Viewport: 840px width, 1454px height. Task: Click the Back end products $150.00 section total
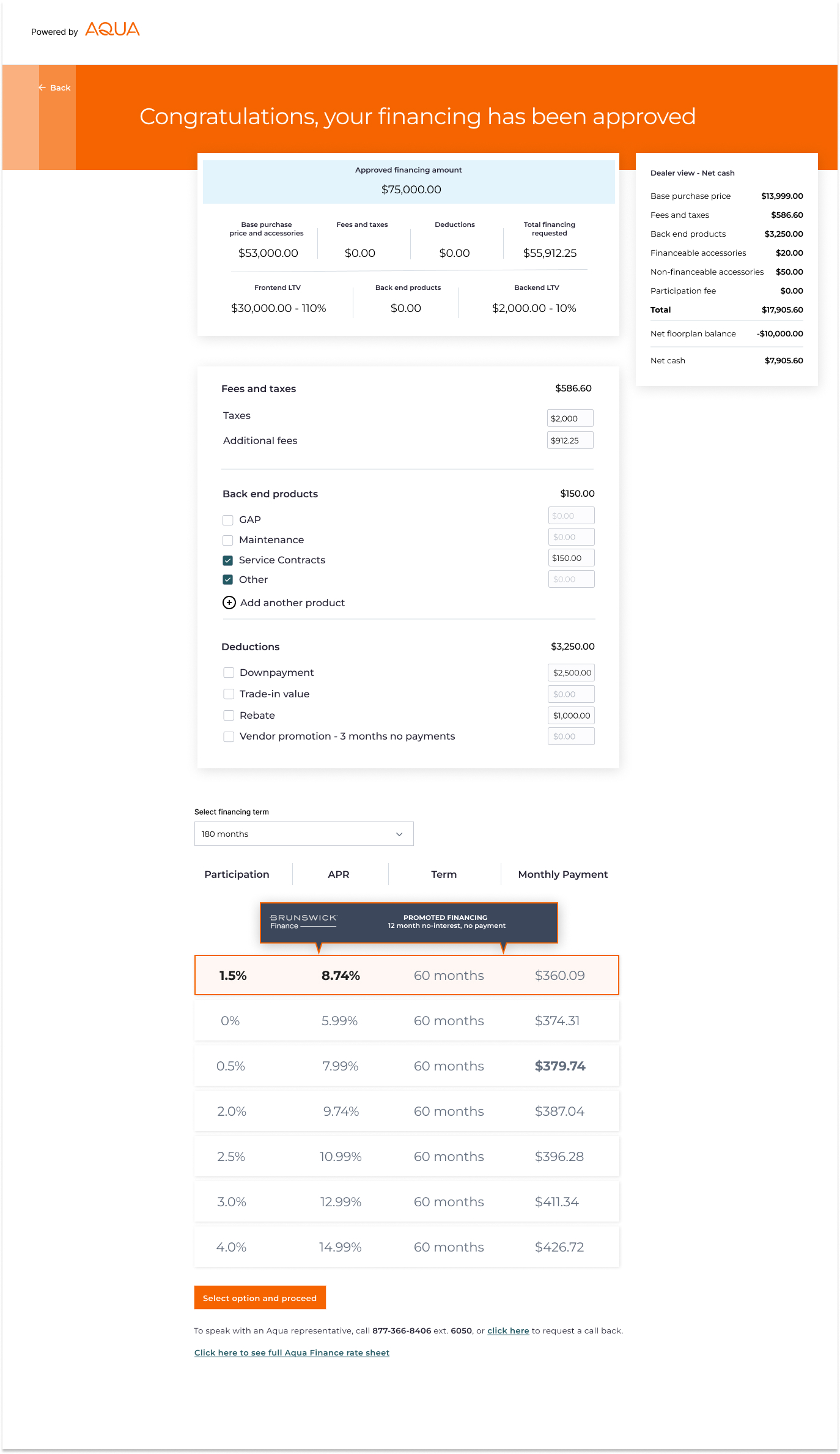(578, 494)
